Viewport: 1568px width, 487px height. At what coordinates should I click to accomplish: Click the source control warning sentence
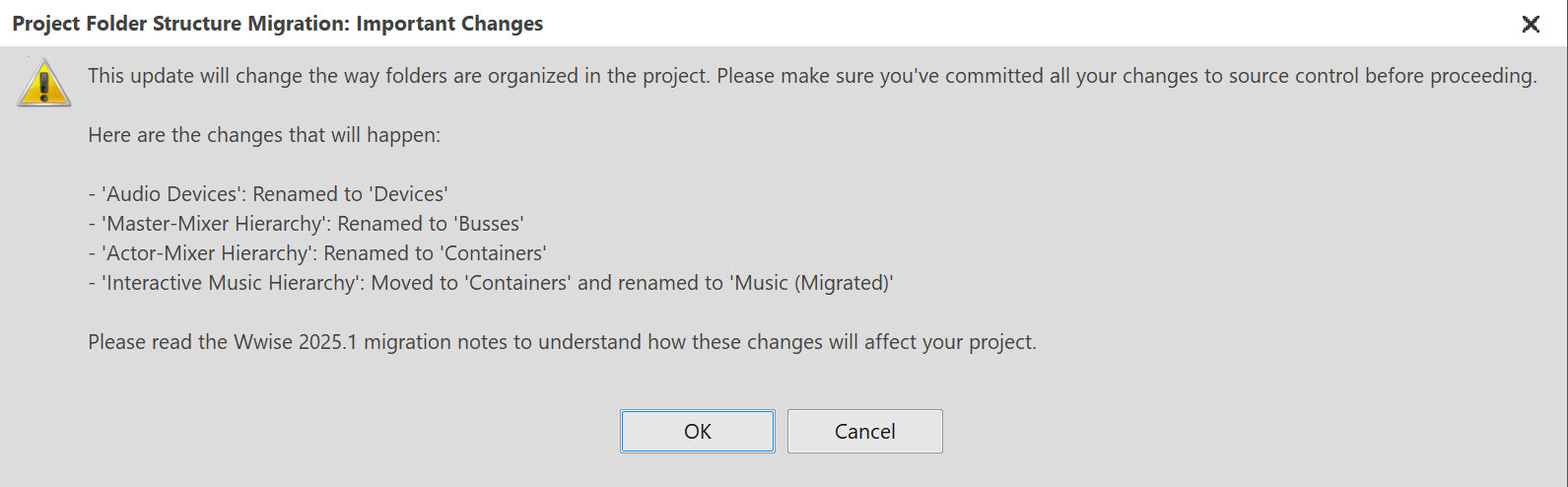pyautogui.click(x=811, y=76)
